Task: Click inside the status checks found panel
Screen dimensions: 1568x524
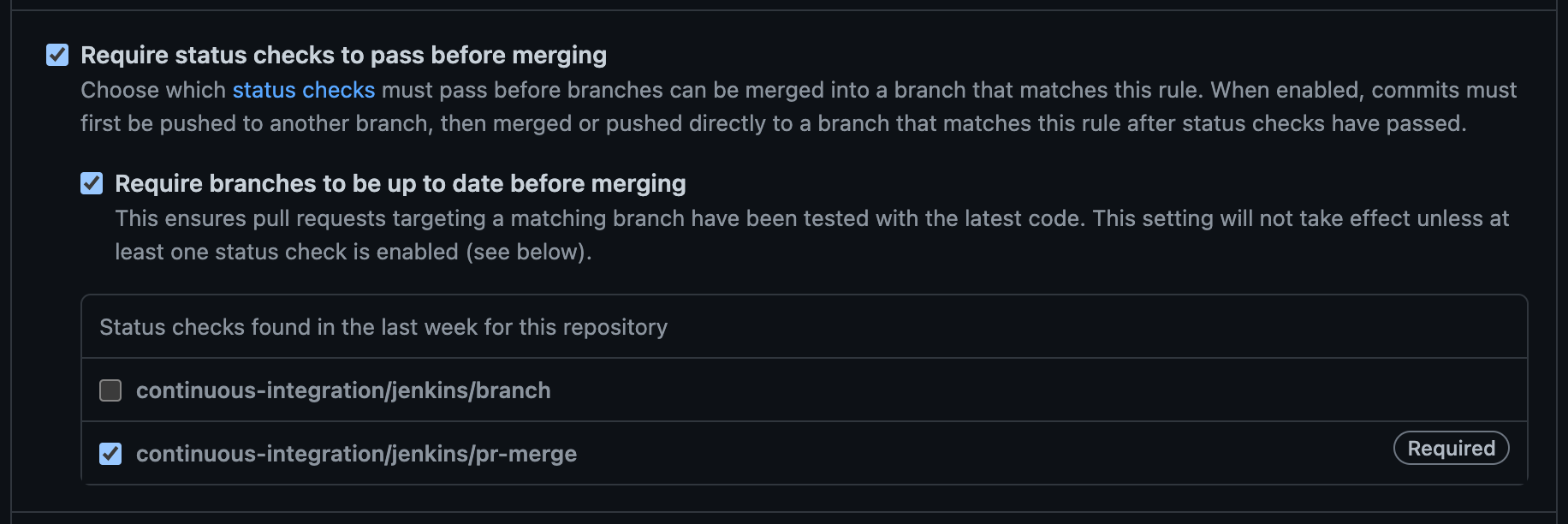Action: tap(770, 390)
